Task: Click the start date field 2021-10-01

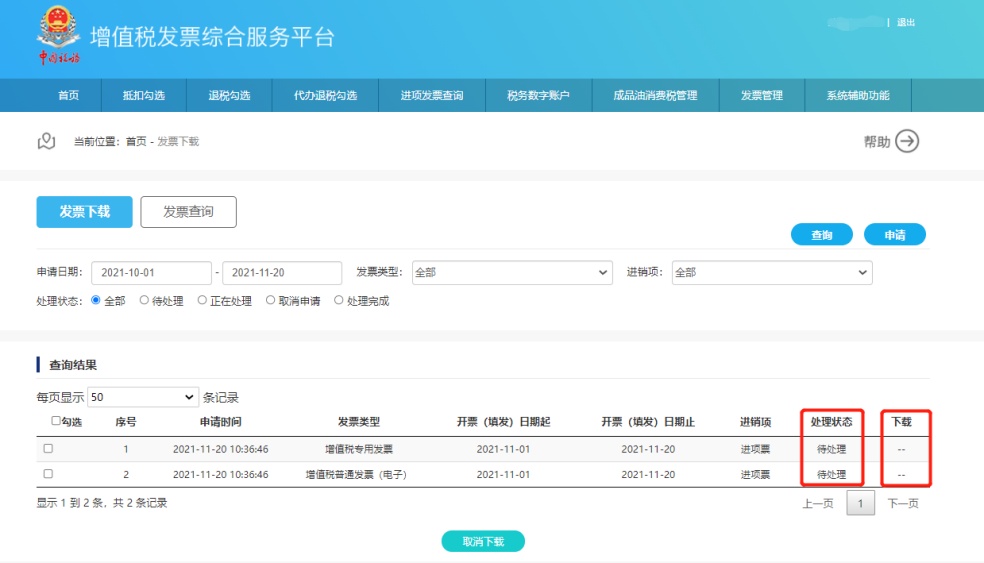Action: [x=151, y=272]
